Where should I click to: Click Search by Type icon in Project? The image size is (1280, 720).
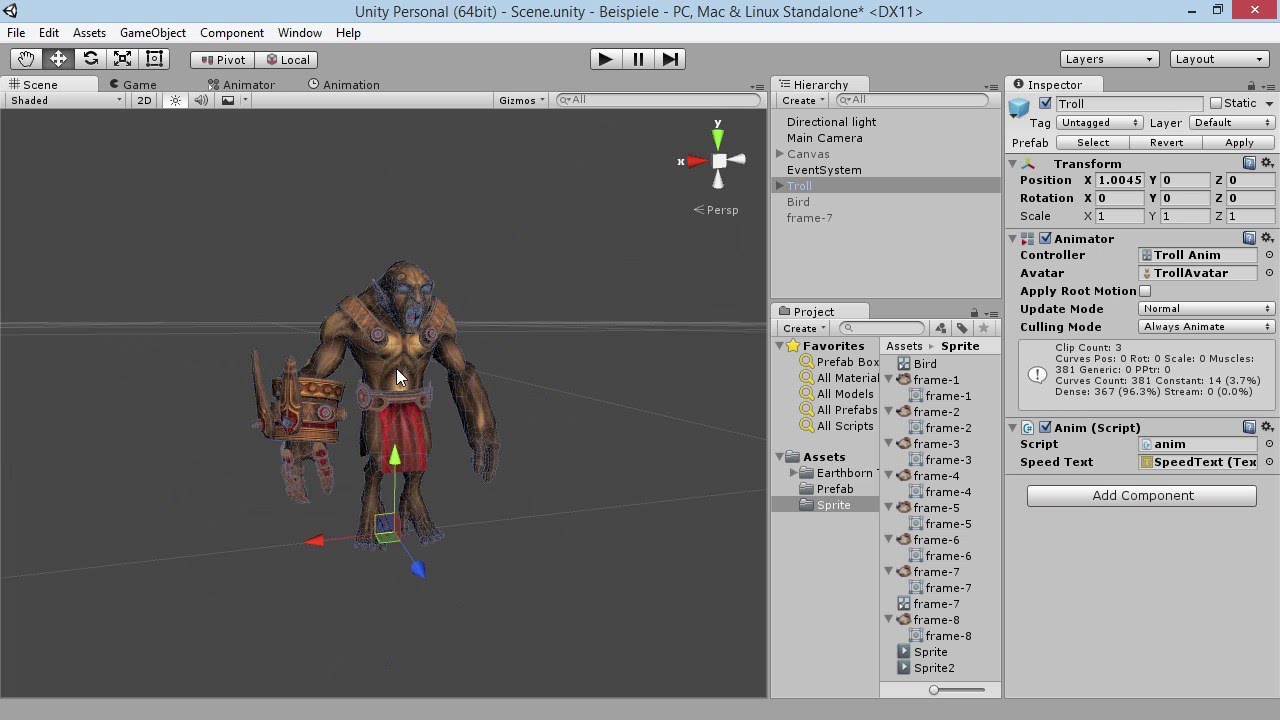click(x=940, y=328)
